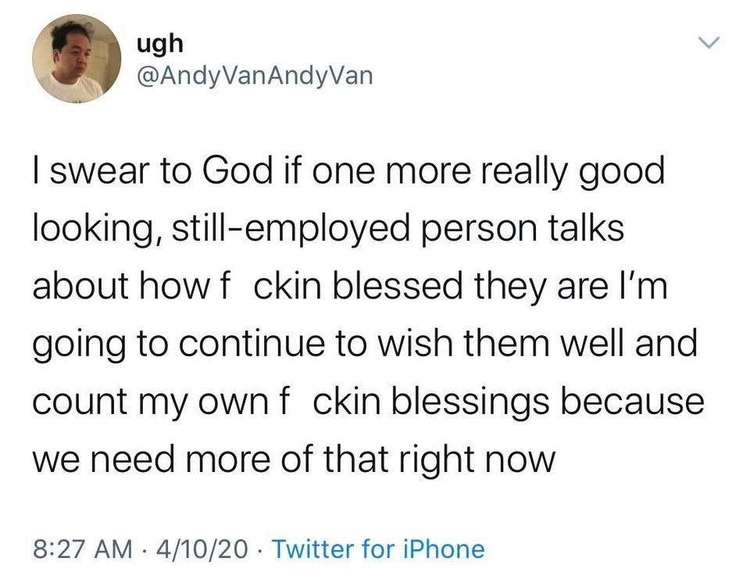Click the word "person" in the tweet
Viewport: 750px width, 586px height.
(478, 229)
